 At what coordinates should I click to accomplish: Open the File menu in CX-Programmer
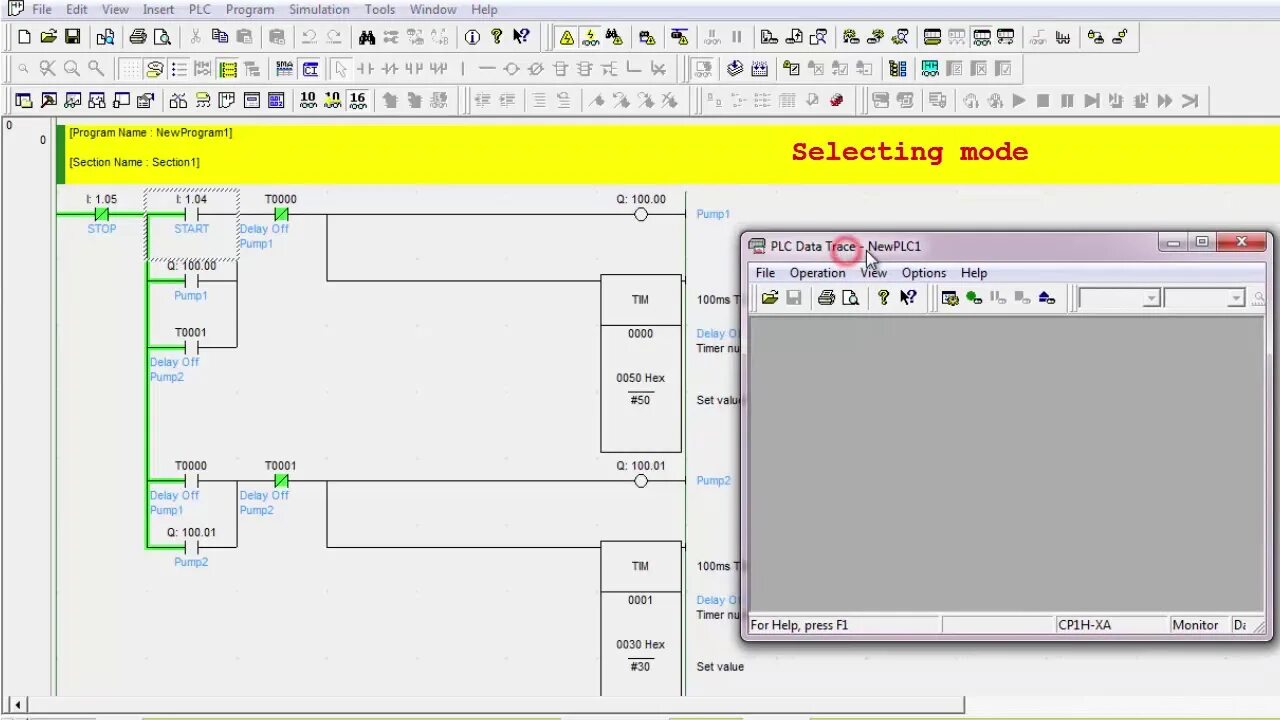click(42, 9)
